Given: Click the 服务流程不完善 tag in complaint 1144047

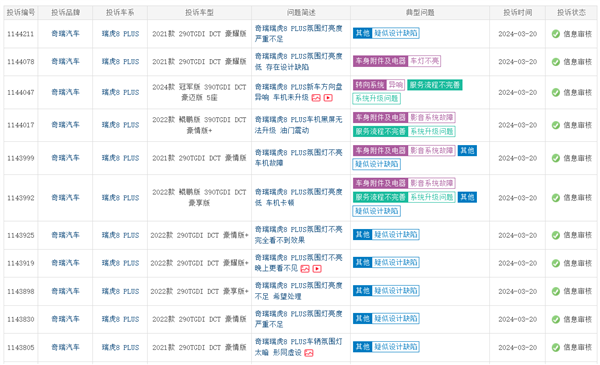Looking at the screenshot, I should (x=435, y=85).
